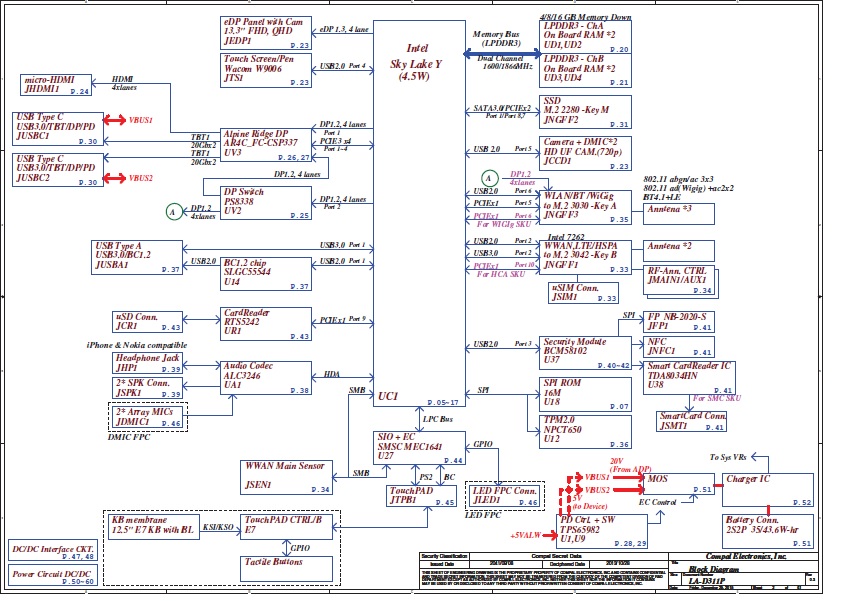Click the "SSD" M.2 2280 block

tap(586, 112)
